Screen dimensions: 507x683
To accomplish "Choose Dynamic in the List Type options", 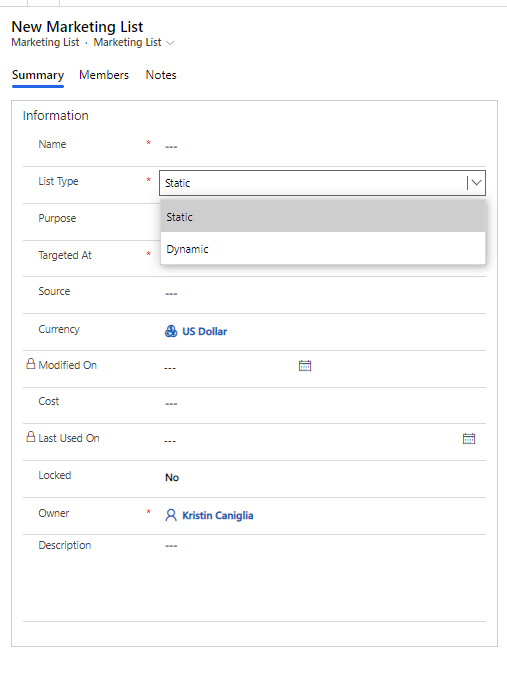I will [323, 249].
